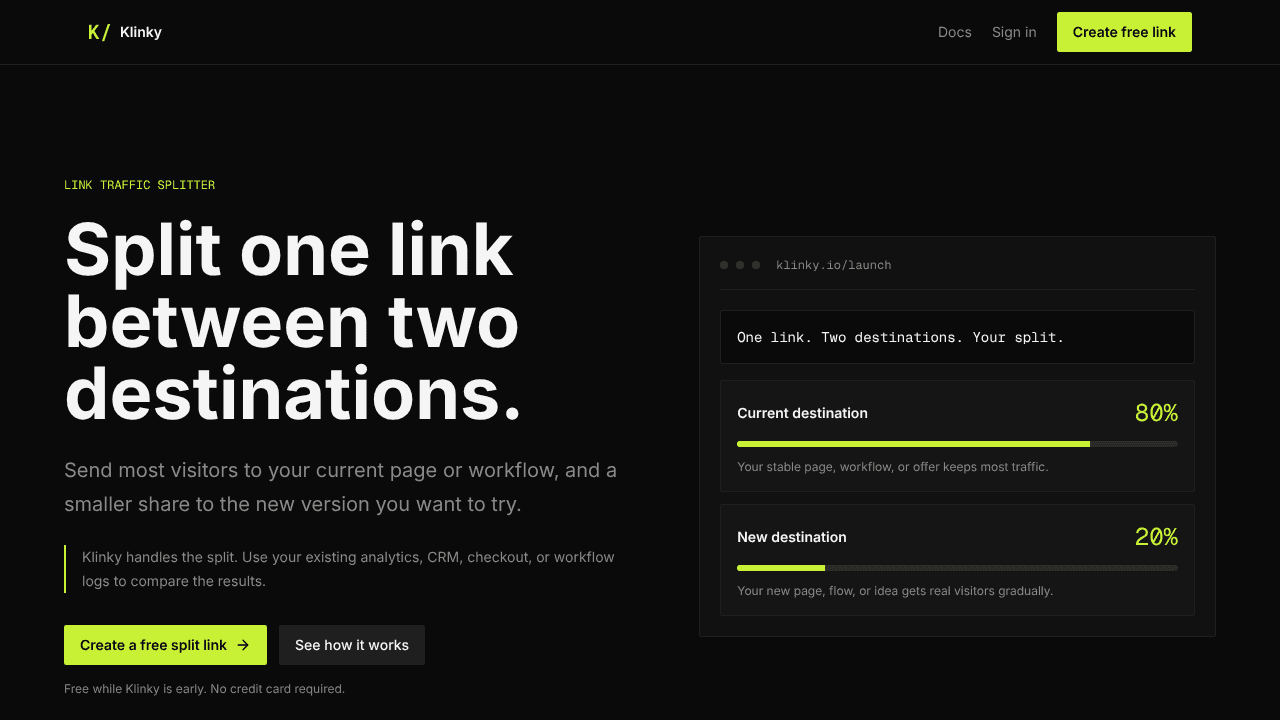The image size is (1280, 720).
Task: Click the Klinky brand name
Action: click(141, 32)
